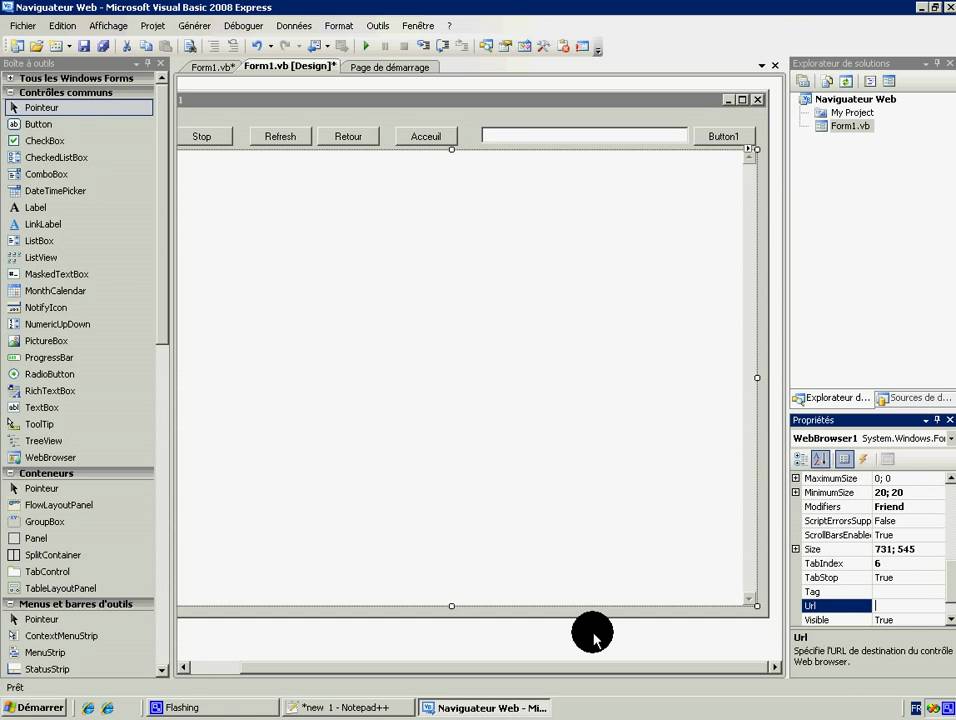The image size is (956, 720).
Task: Click the New Project toolbar icon
Action: [x=17, y=46]
